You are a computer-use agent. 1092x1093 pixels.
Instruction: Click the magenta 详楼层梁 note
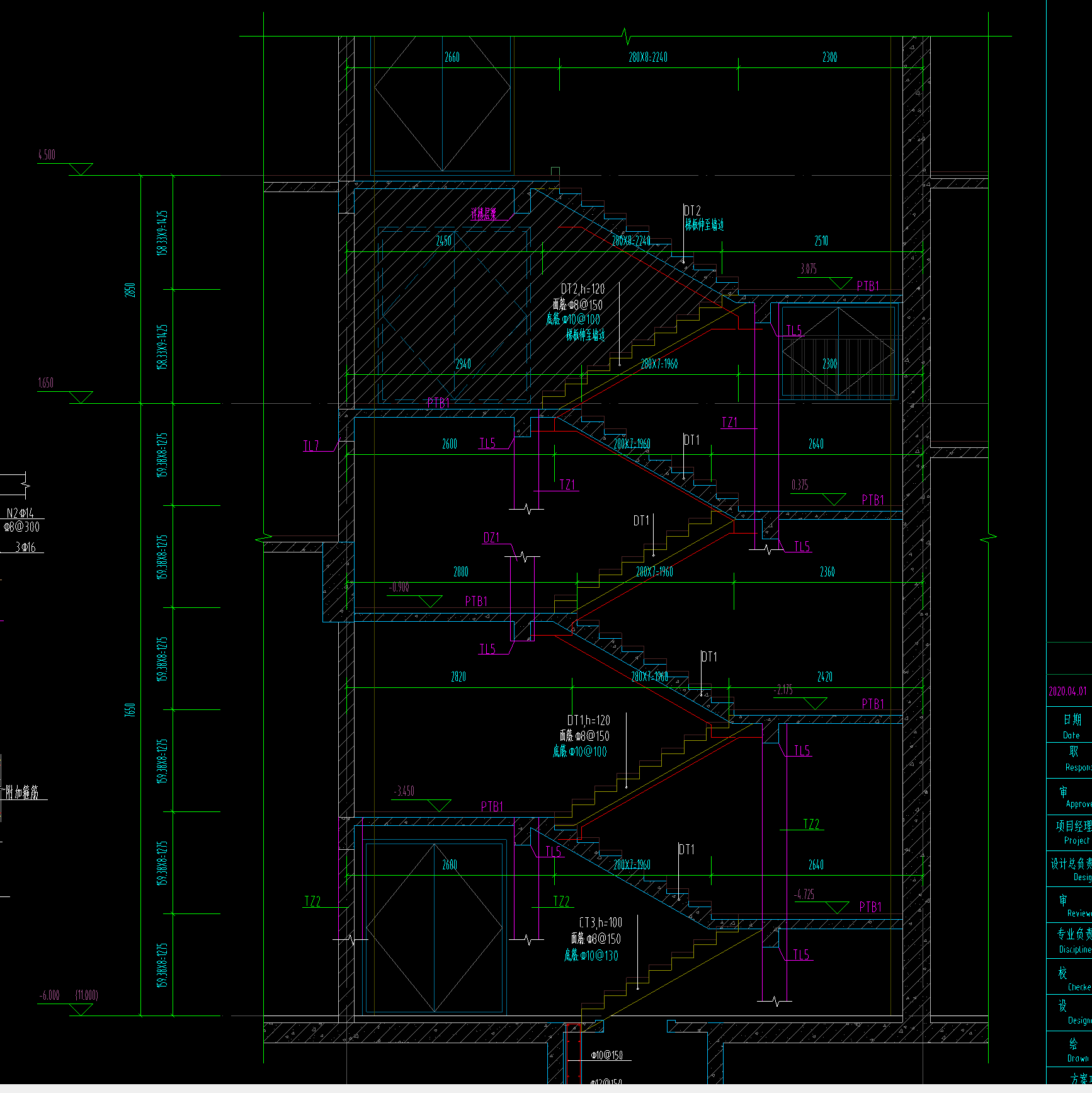click(484, 214)
